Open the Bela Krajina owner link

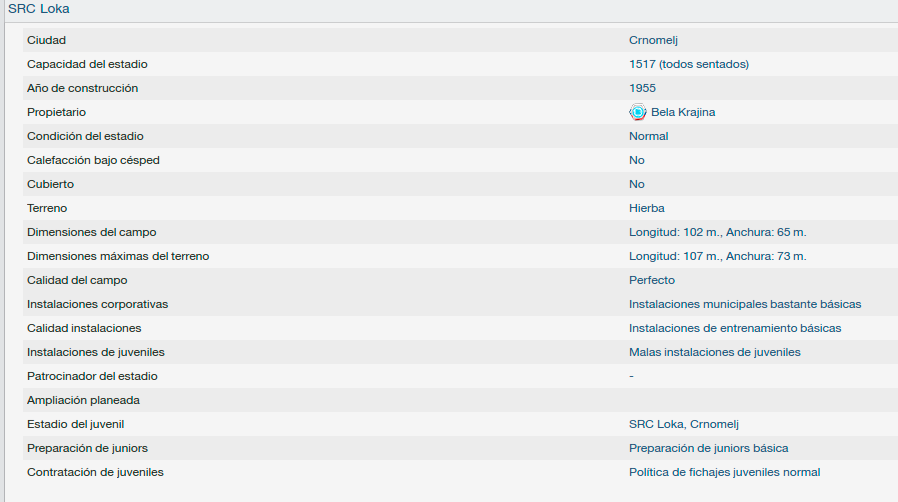[x=683, y=112]
